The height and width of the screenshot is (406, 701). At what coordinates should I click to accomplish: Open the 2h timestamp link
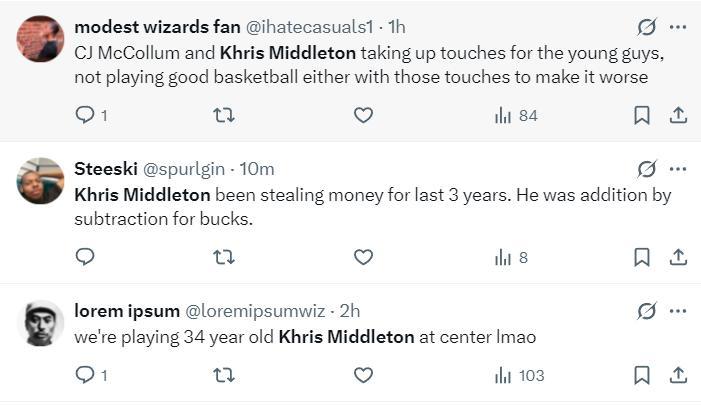[x=350, y=311]
